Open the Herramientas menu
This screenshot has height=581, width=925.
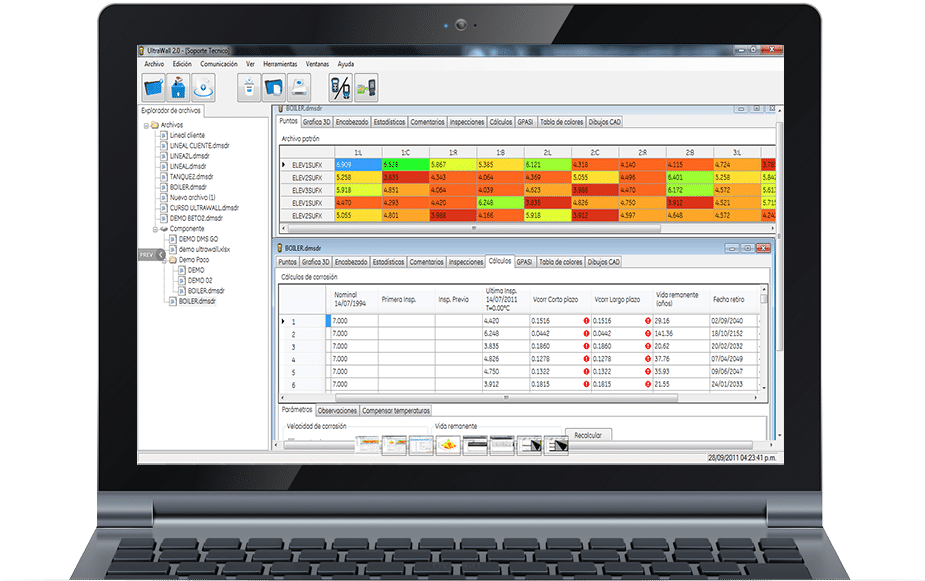click(x=280, y=63)
